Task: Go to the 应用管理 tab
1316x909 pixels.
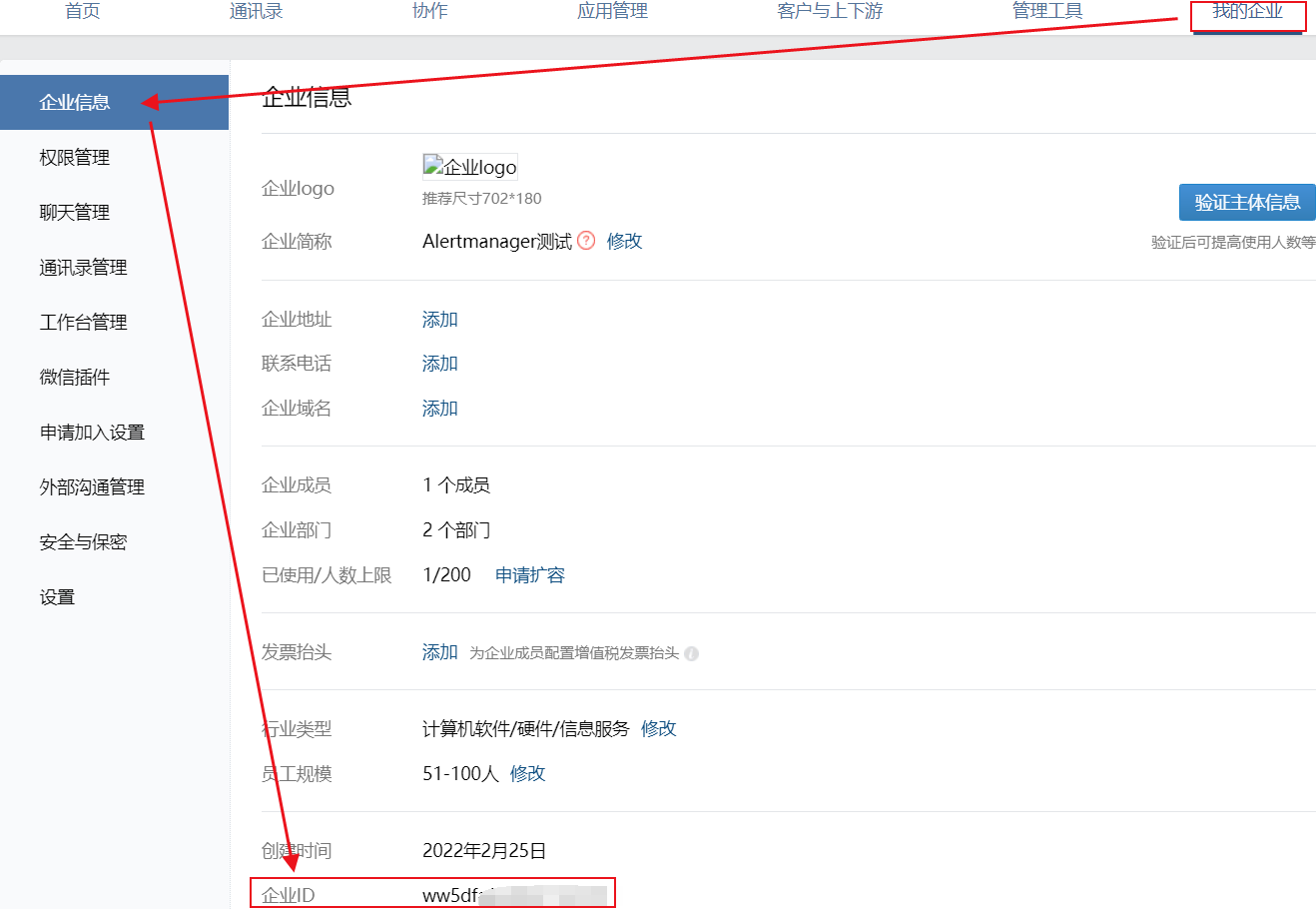Action: coord(613,11)
